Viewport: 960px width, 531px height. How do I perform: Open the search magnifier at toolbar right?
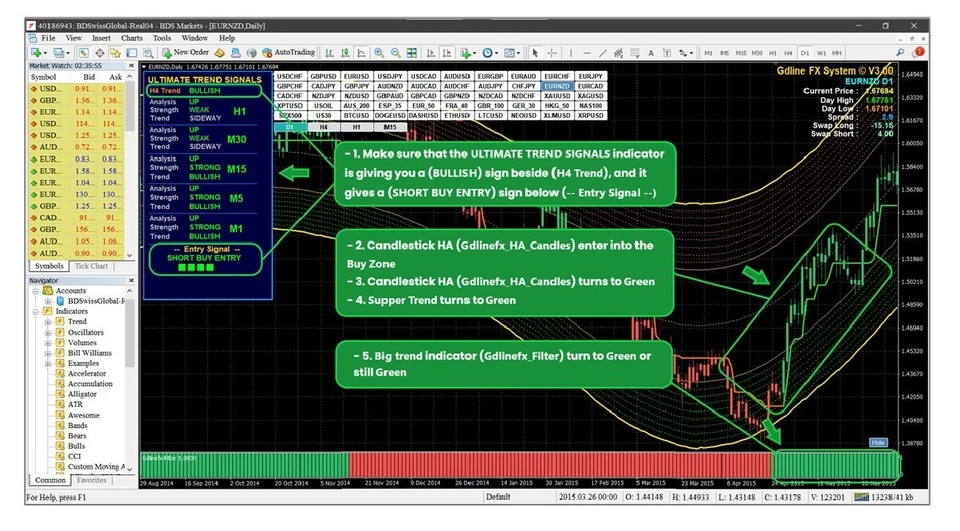900,53
